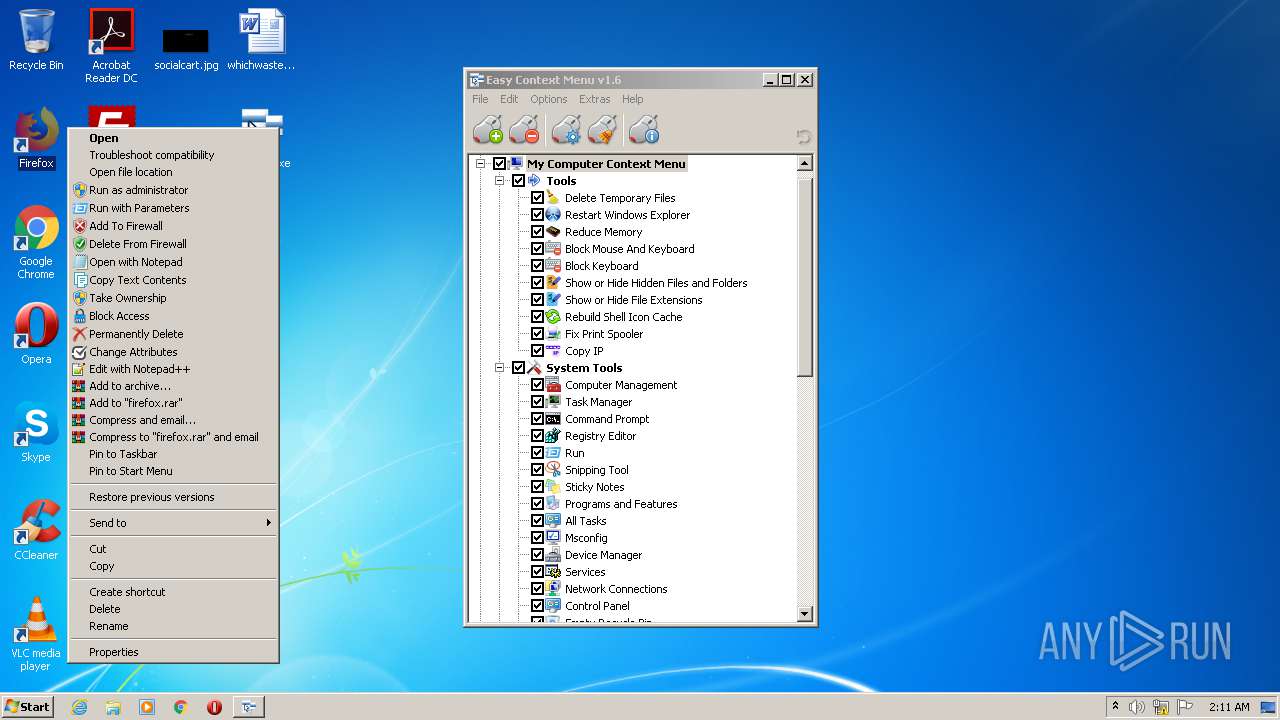
Task: Select the Registry Editor icon
Action: click(x=553, y=436)
